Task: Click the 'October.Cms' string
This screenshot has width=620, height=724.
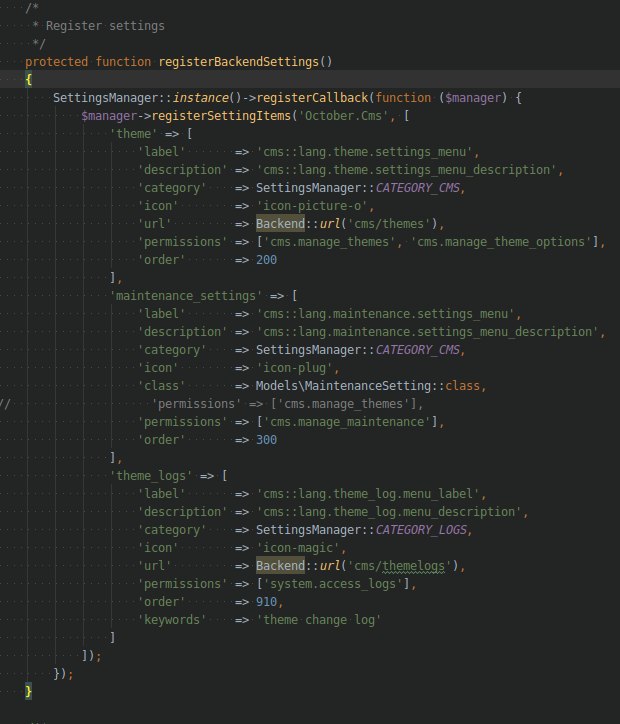Action: (x=343, y=116)
